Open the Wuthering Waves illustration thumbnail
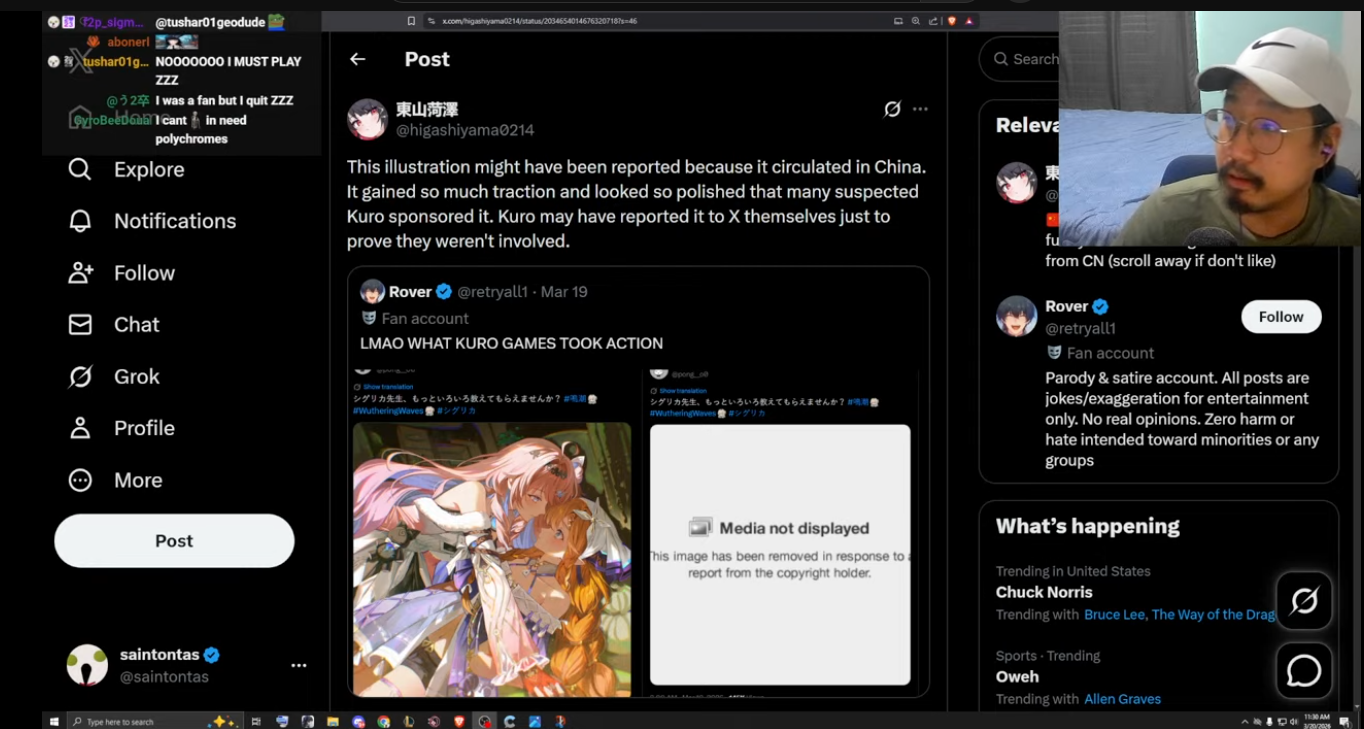Viewport: 1364px width, 729px height. [x=492, y=559]
